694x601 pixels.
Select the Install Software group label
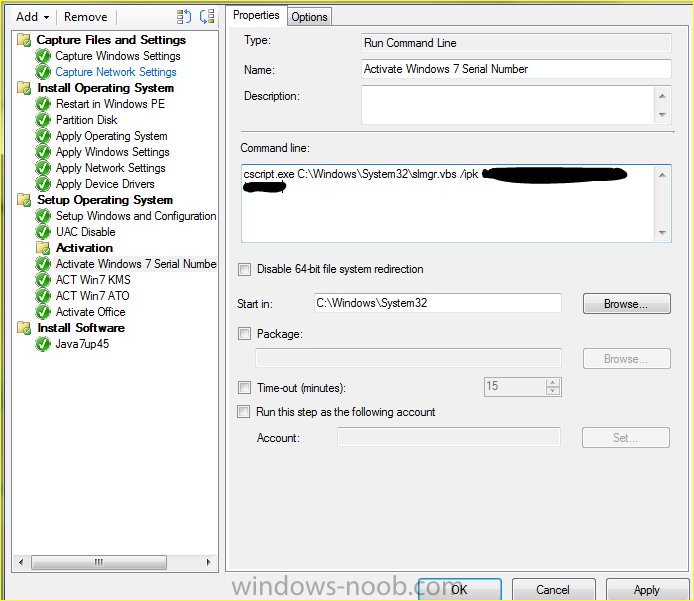pos(81,328)
